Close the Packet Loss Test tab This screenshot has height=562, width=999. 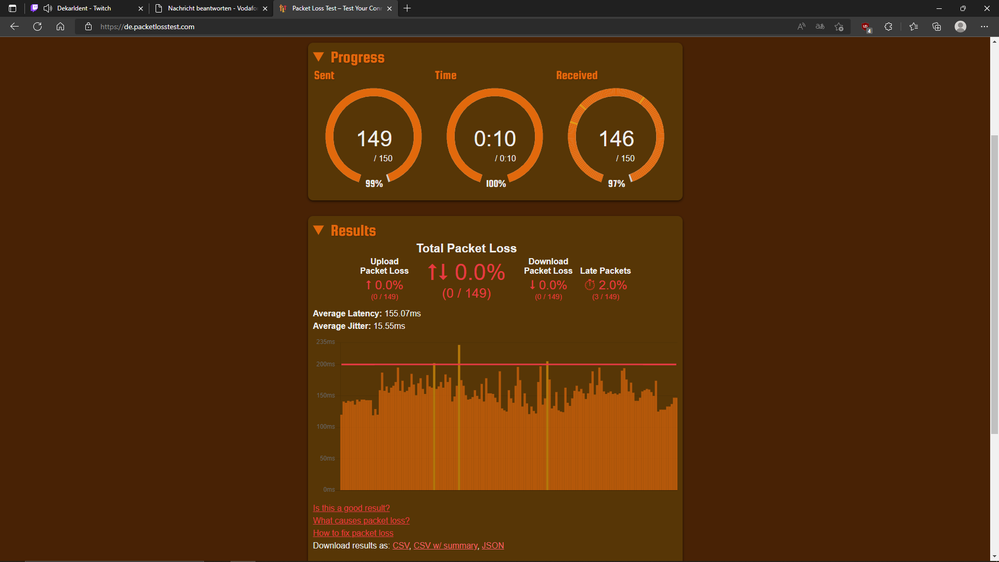click(389, 8)
